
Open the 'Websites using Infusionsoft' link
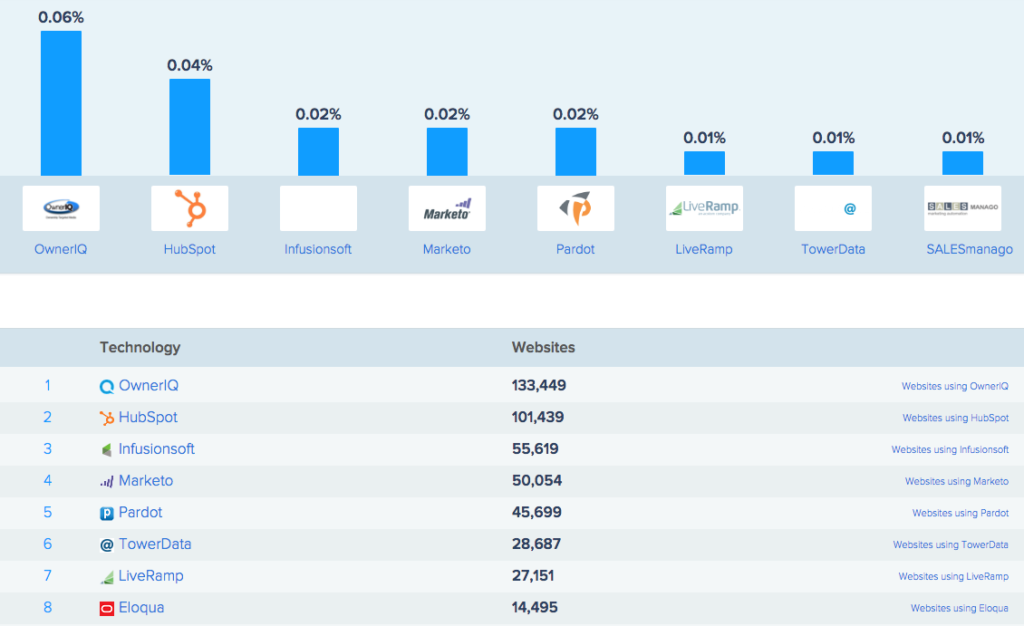pyautogui.click(x=950, y=450)
